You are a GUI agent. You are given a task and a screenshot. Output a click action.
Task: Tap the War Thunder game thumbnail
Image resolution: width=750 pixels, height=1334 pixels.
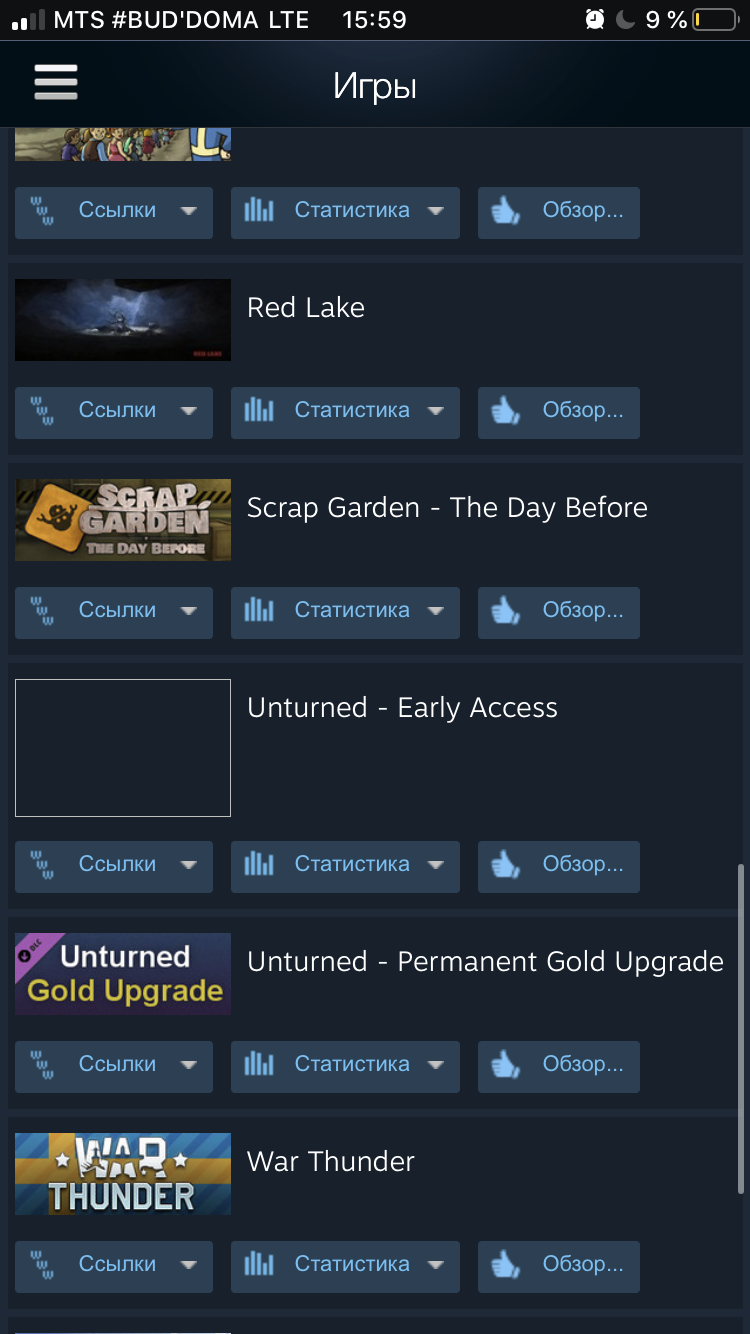click(x=123, y=1174)
